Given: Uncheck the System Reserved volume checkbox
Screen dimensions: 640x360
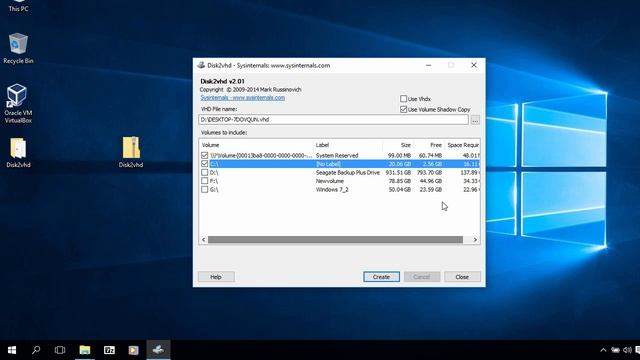Looking at the screenshot, I should [x=204, y=156].
